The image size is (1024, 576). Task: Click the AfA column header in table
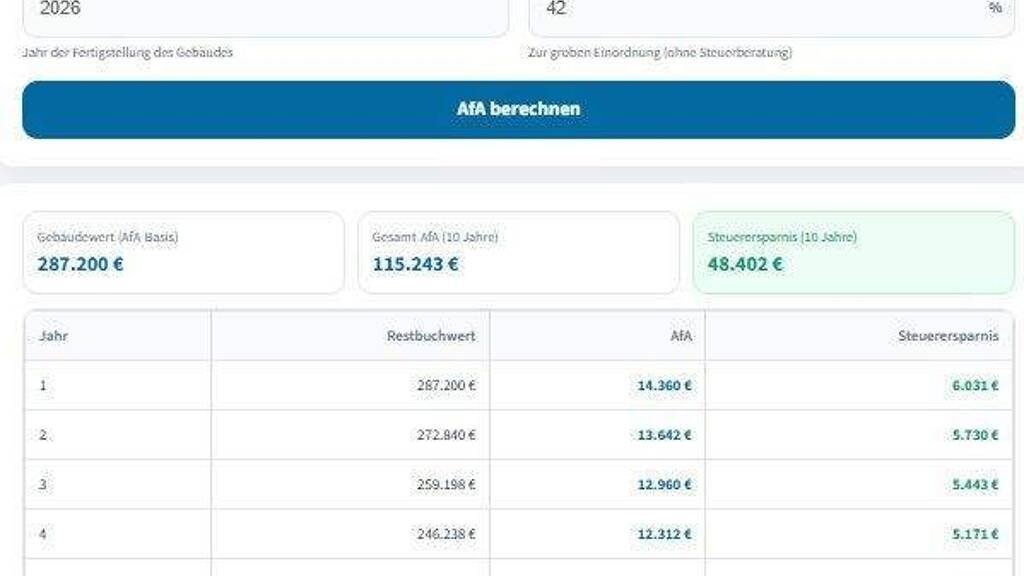[680, 336]
